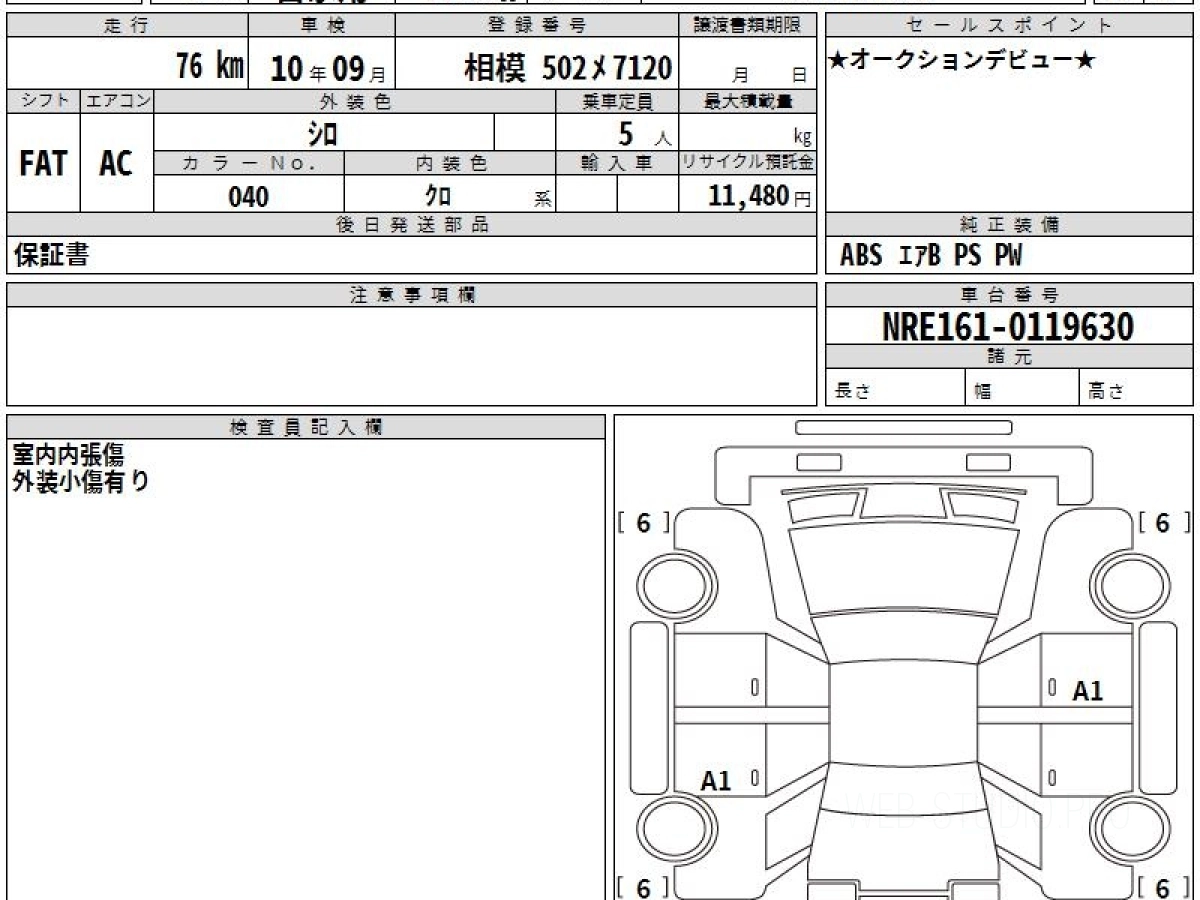Click the registration number 相模 502 メ 7120
This screenshot has width=1200, height=900.
[567, 68]
